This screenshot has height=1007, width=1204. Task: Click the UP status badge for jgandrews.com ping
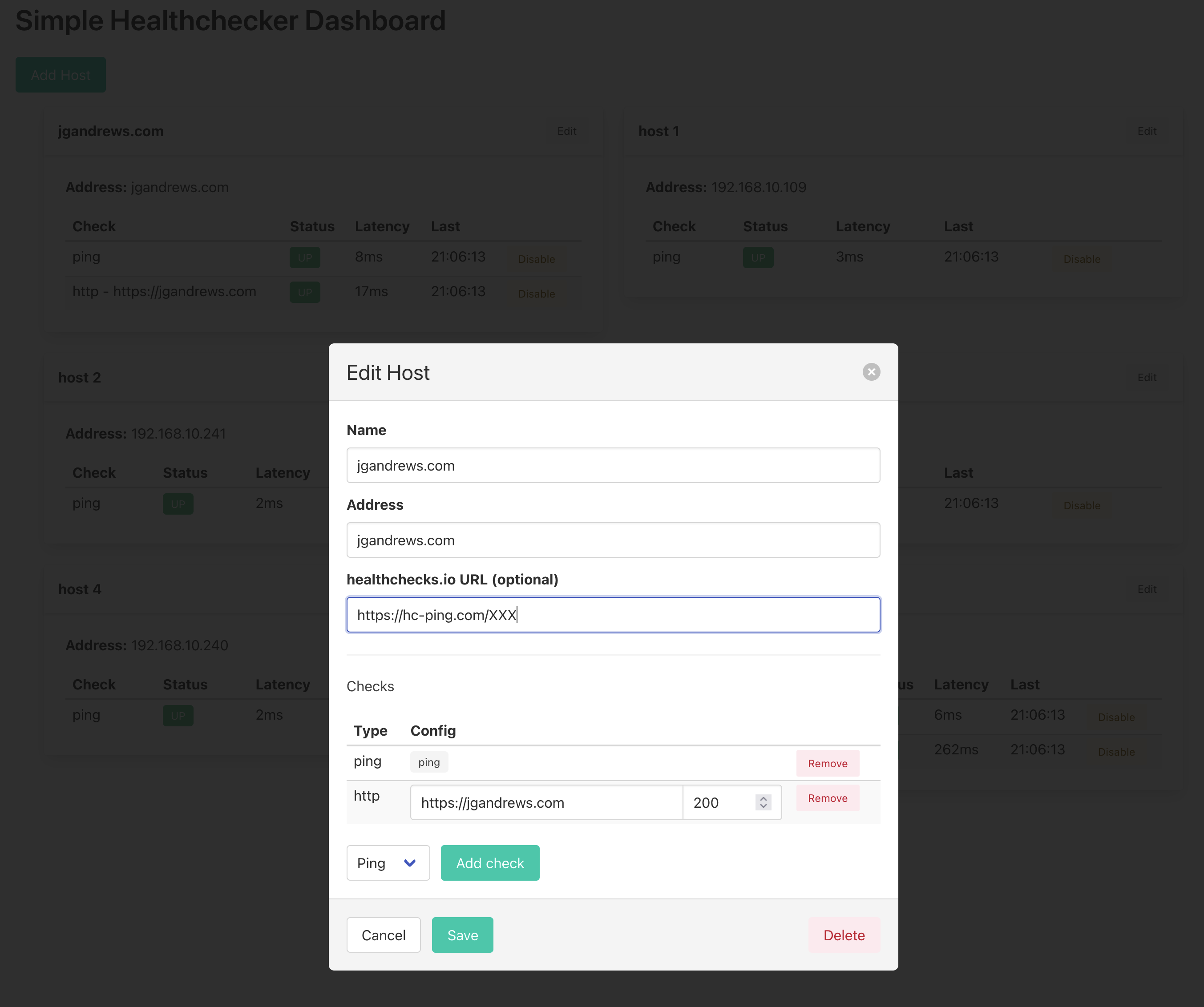pos(304,258)
